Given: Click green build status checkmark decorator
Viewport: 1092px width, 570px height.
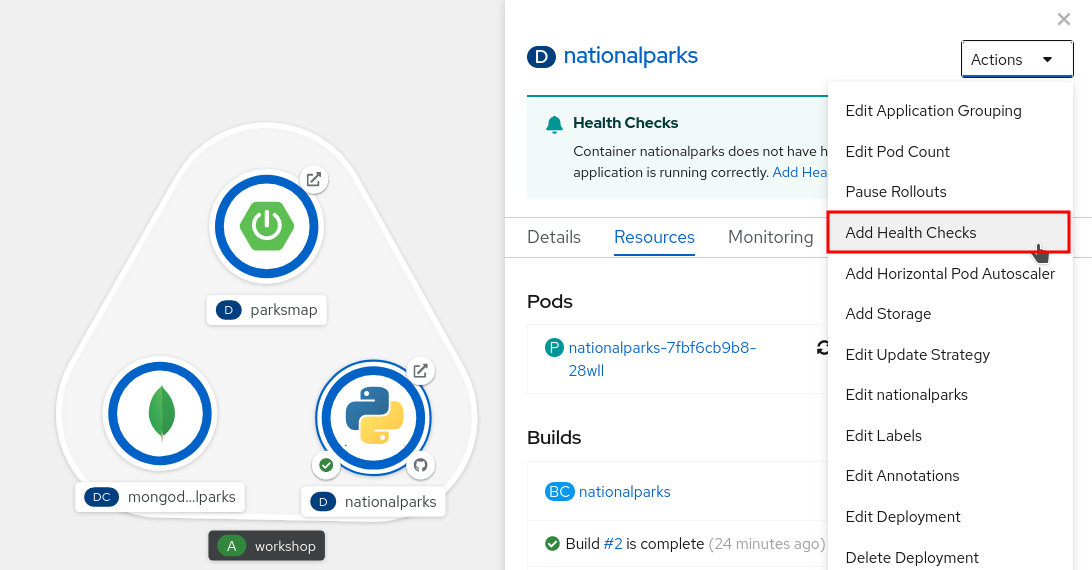Looking at the screenshot, I should point(325,465).
